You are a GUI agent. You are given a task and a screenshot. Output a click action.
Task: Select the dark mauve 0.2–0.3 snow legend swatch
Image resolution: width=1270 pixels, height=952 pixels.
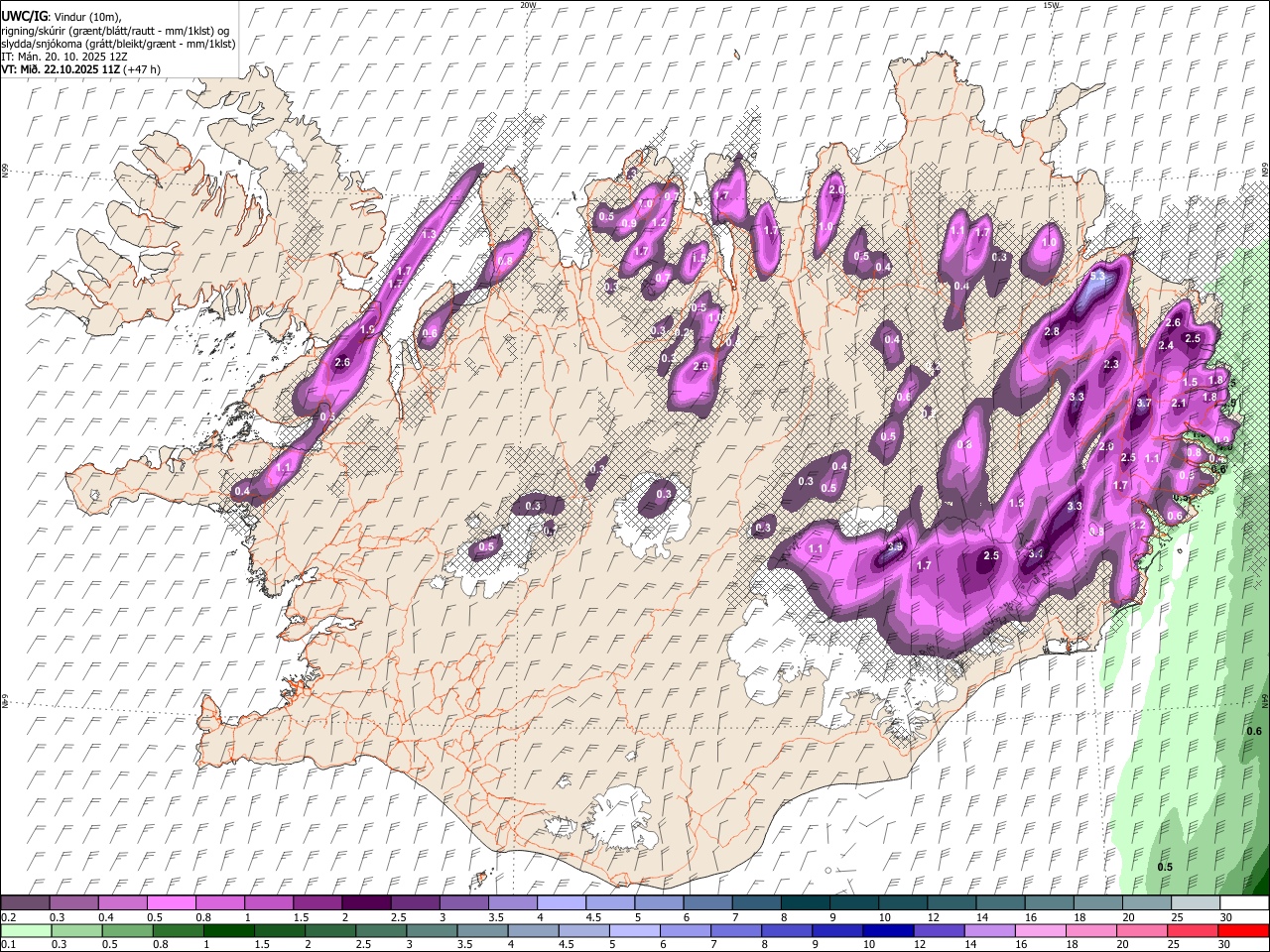26,903
